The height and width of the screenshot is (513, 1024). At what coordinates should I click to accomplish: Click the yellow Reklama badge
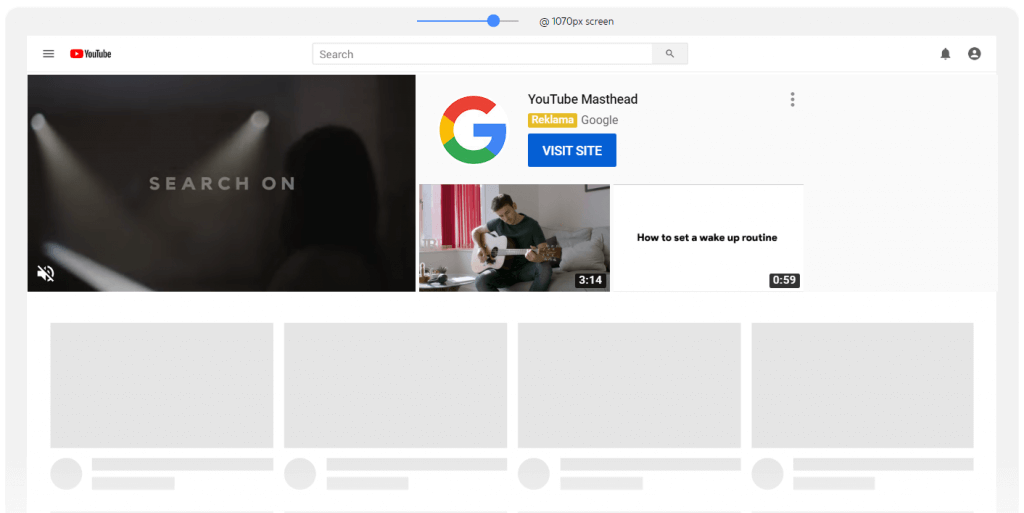tap(552, 120)
